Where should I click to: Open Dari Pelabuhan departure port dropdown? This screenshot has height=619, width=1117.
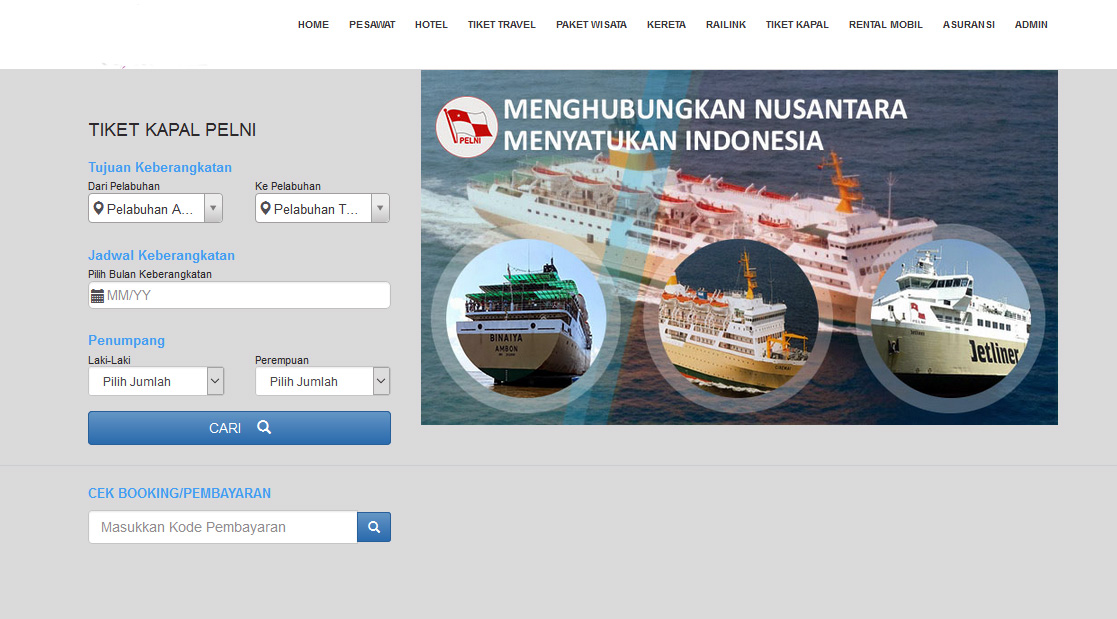155,209
